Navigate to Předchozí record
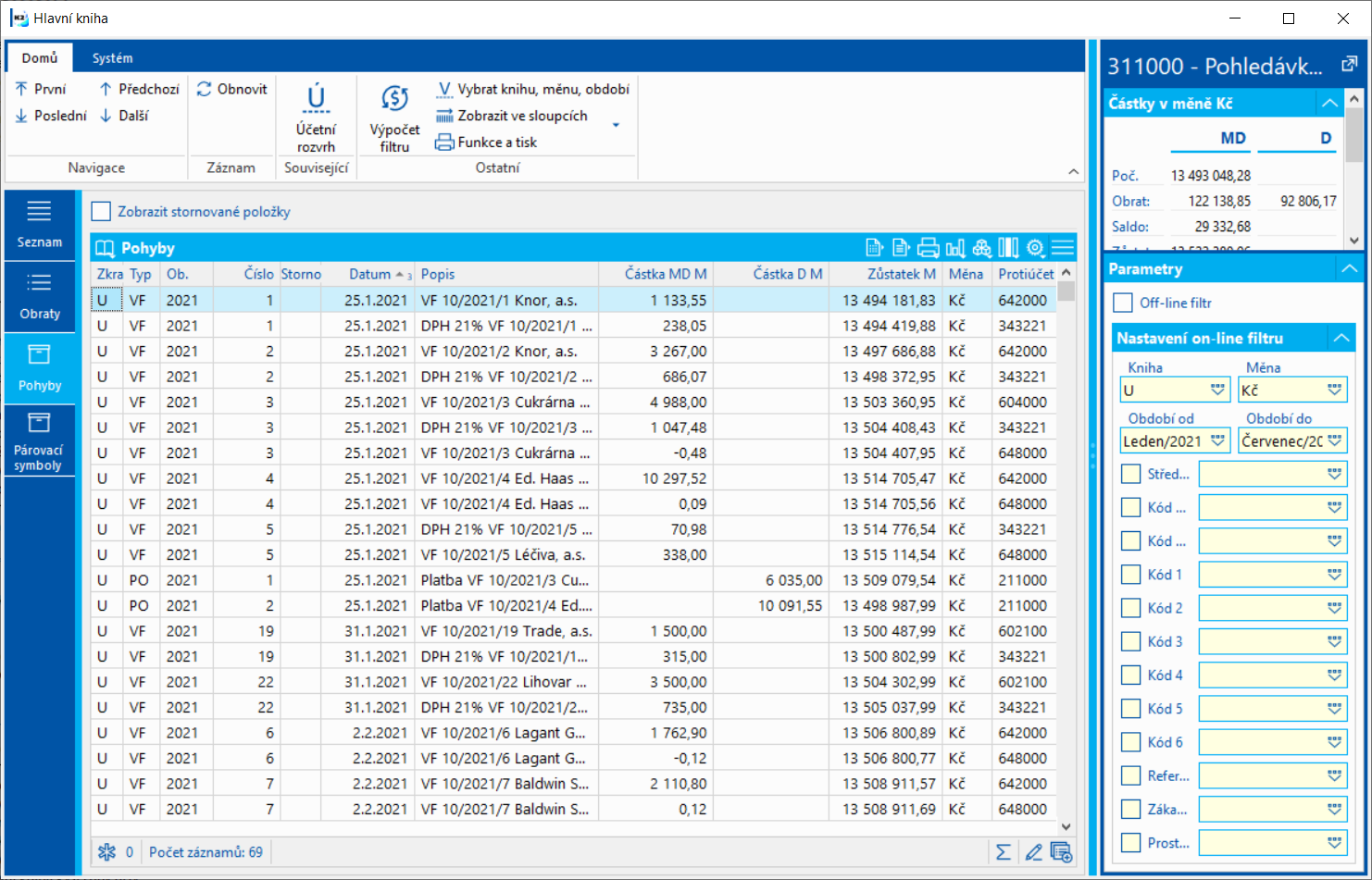 click(x=139, y=89)
